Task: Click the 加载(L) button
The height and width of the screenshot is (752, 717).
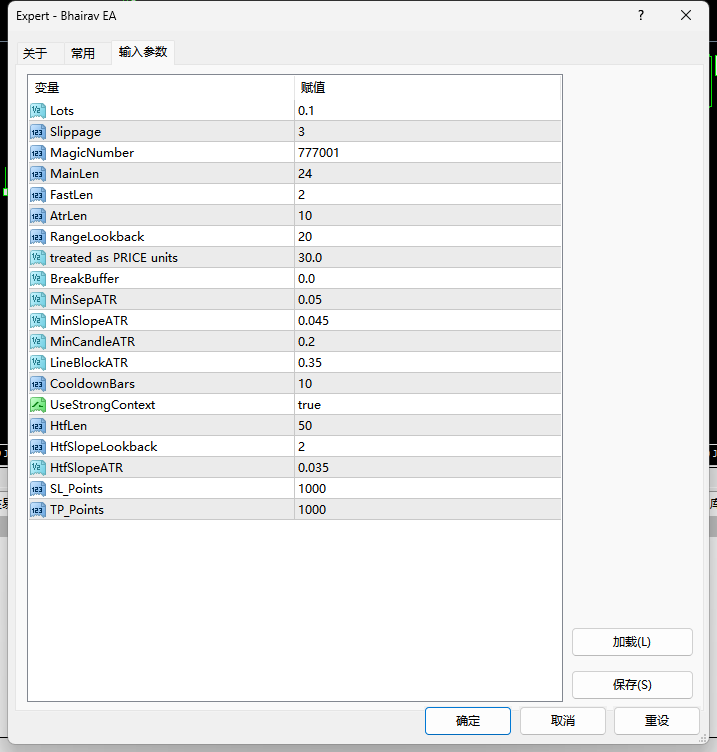Action: pyautogui.click(x=632, y=642)
